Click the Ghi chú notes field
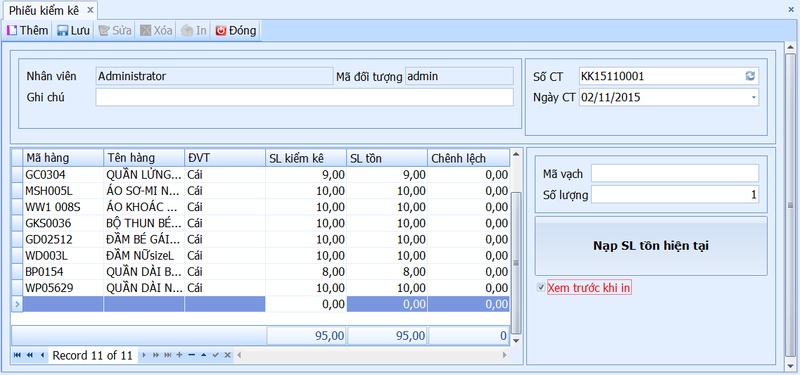 tap(304, 97)
